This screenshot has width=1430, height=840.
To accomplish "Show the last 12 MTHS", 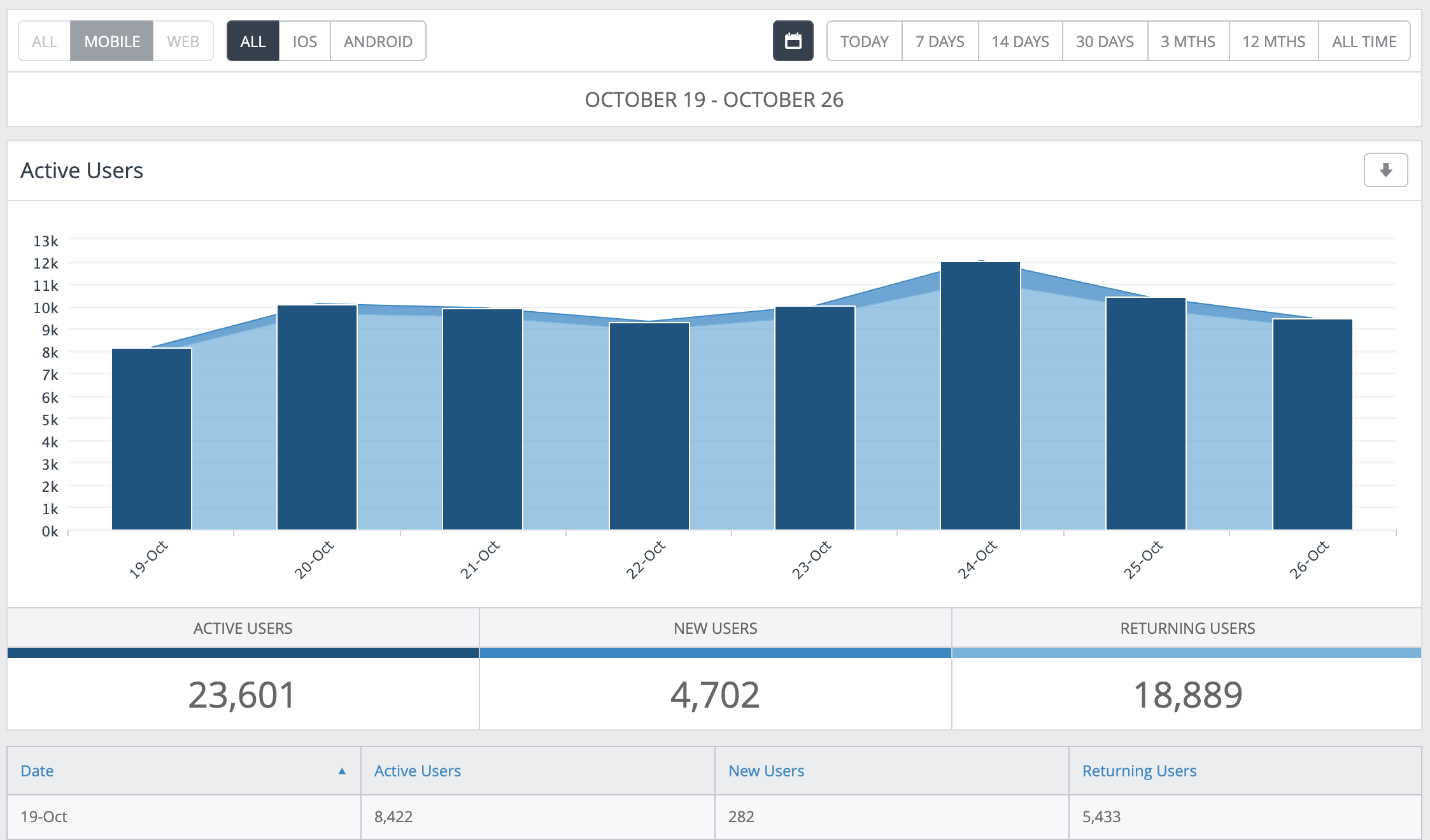I will click(x=1273, y=41).
